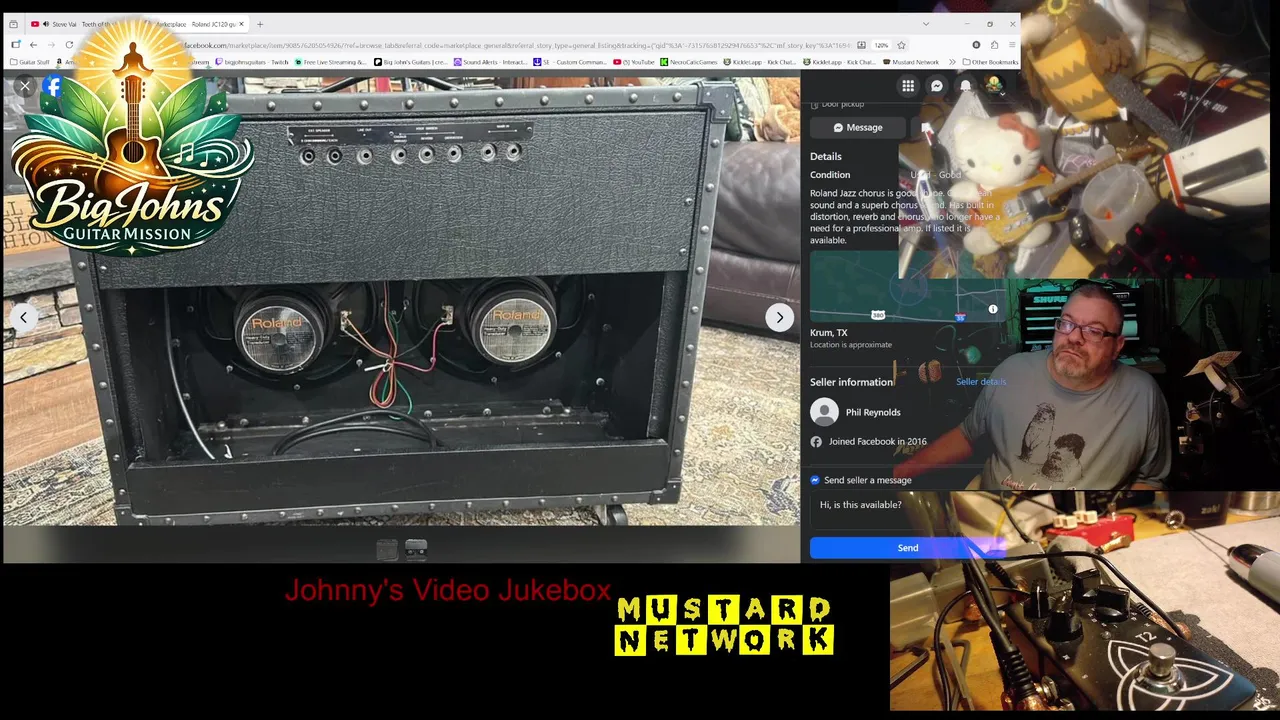
Task: Open the Facebook menu grid icon
Action: pyautogui.click(x=908, y=86)
